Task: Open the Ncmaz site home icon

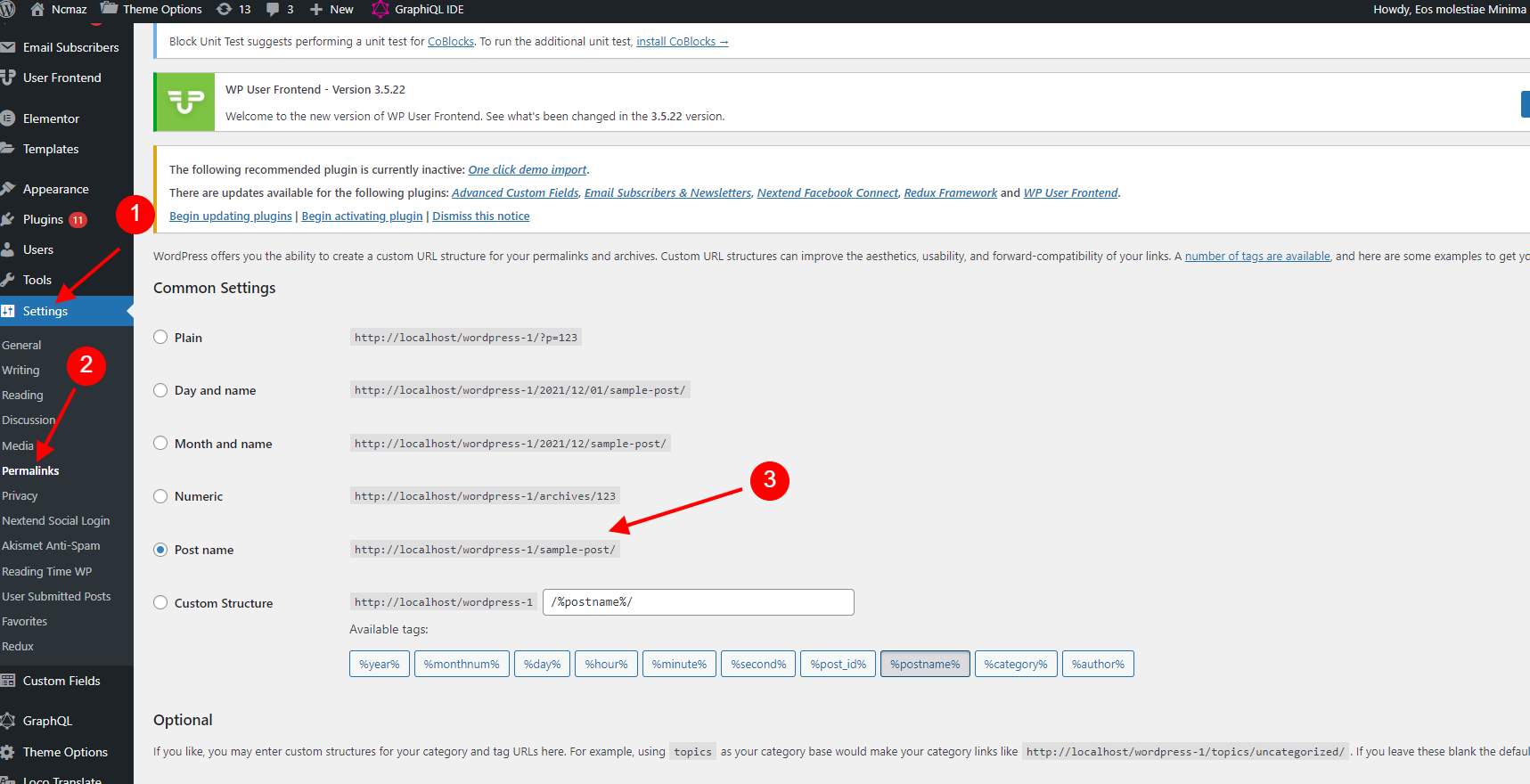Action: [37, 9]
